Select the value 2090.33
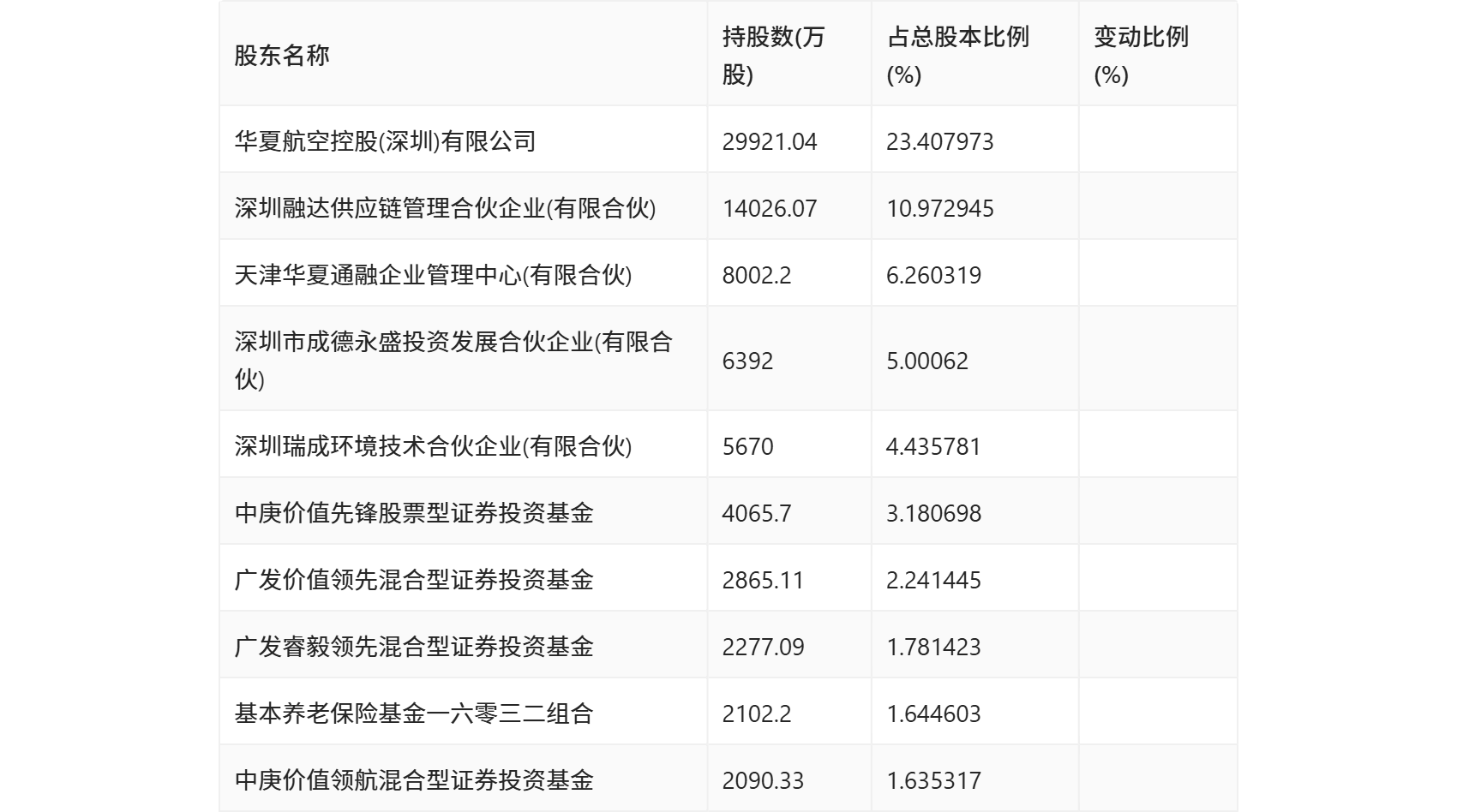The image size is (1457, 812). click(763, 780)
